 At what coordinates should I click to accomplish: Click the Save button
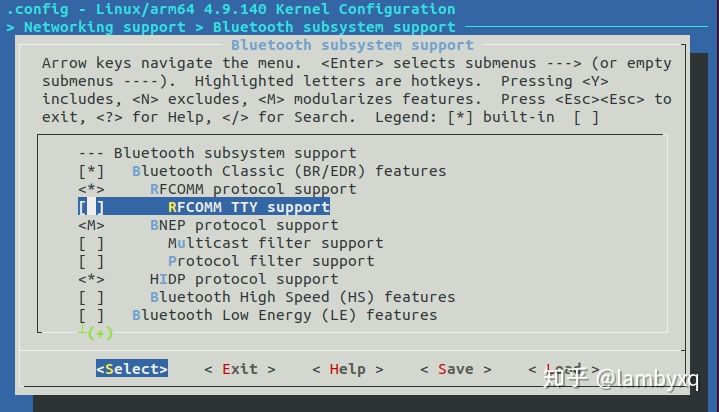pyautogui.click(x=456, y=369)
